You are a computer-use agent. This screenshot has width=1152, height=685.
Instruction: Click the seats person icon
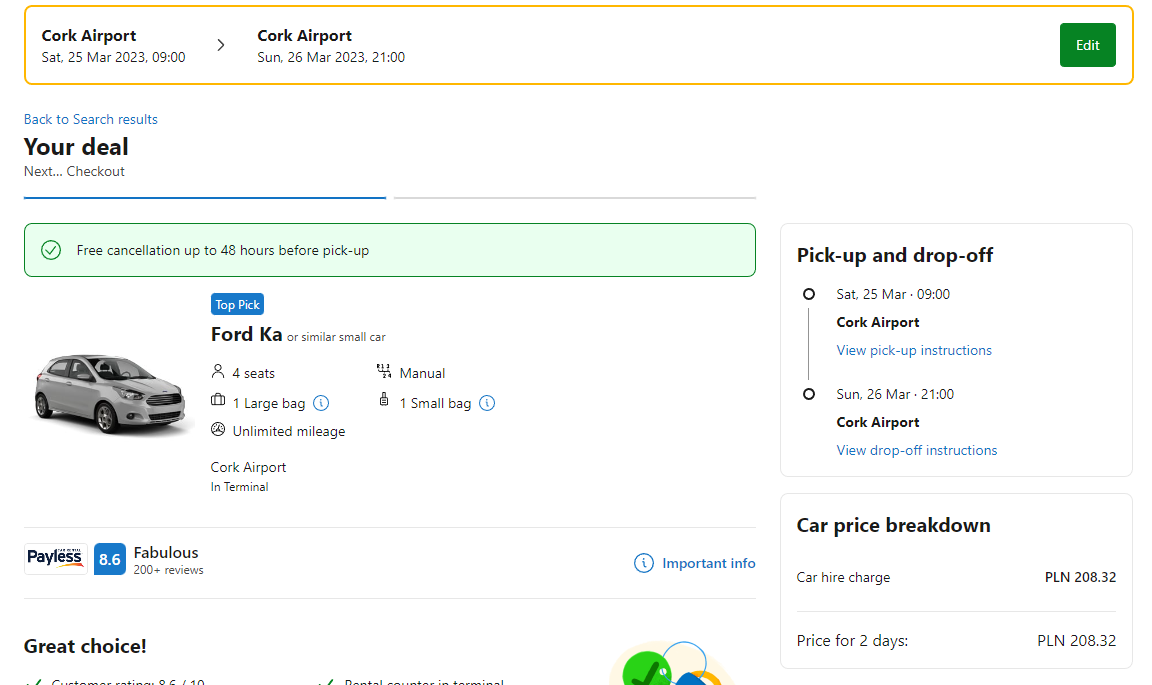(217, 371)
